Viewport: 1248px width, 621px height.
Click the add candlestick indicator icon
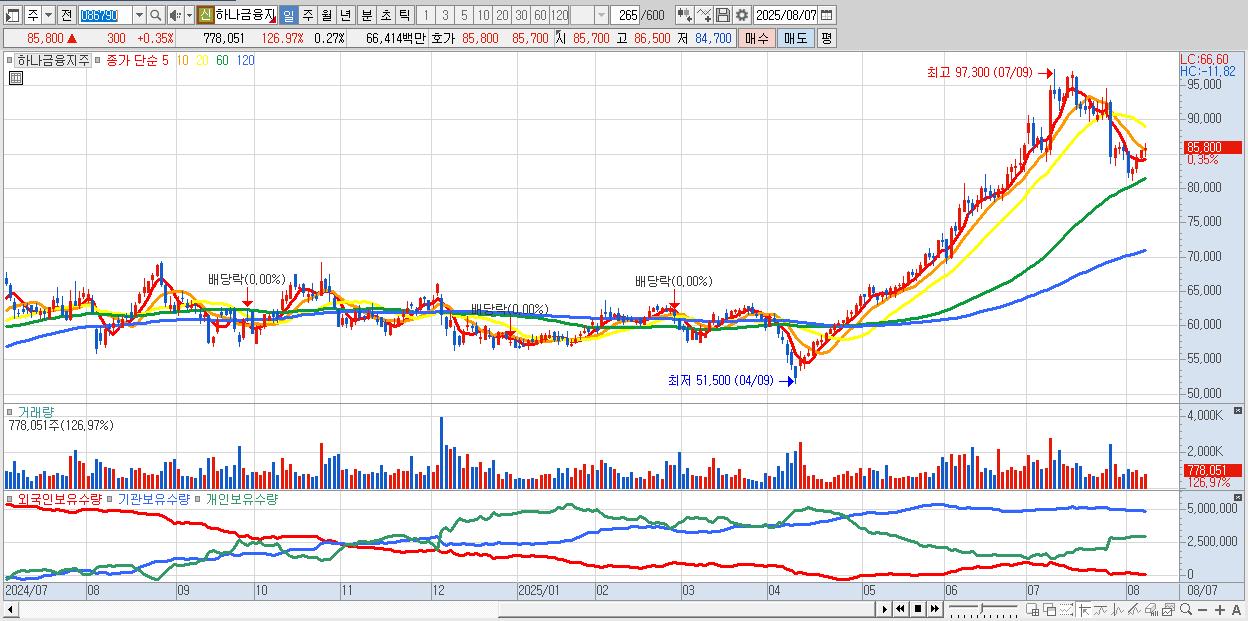coord(684,15)
